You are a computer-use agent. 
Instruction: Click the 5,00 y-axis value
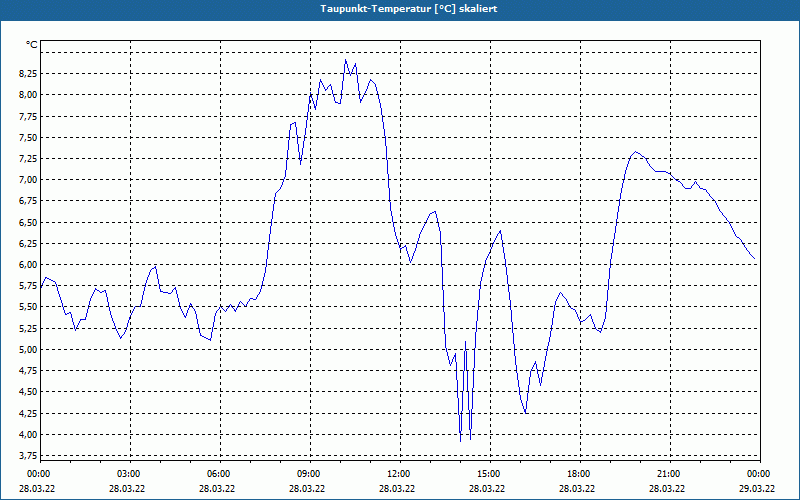click(28, 349)
